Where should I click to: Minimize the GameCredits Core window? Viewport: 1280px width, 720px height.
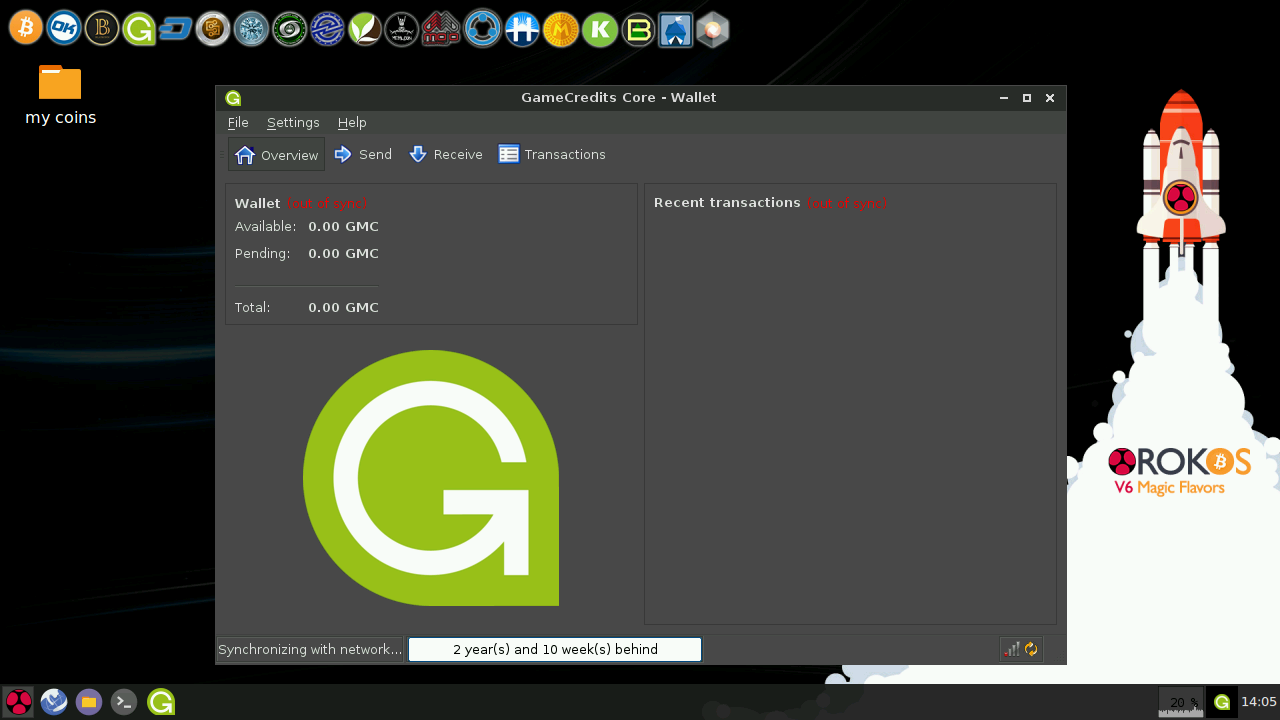tap(1004, 98)
